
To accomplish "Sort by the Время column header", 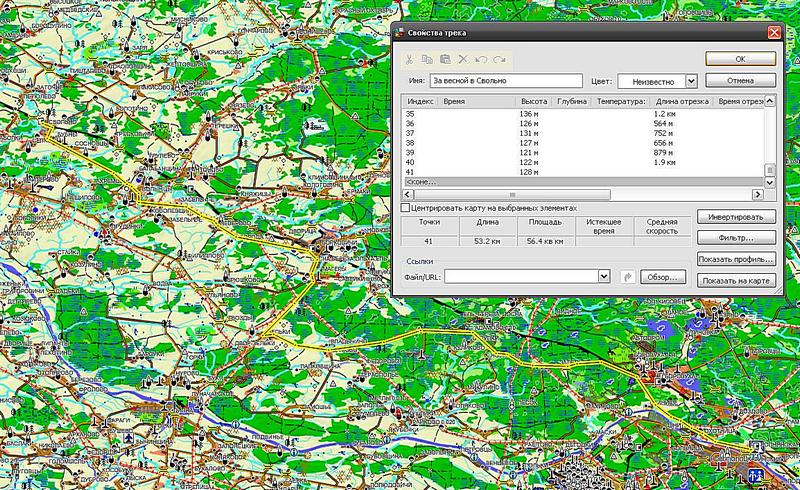I will pos(478,102).
